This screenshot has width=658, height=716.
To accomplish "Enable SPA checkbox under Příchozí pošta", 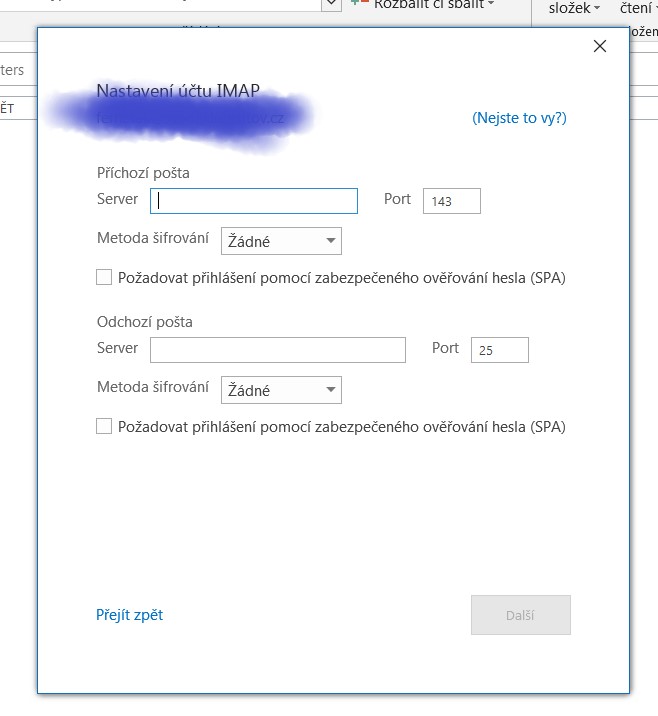I will pyautogui.click(x=104, y=278).
